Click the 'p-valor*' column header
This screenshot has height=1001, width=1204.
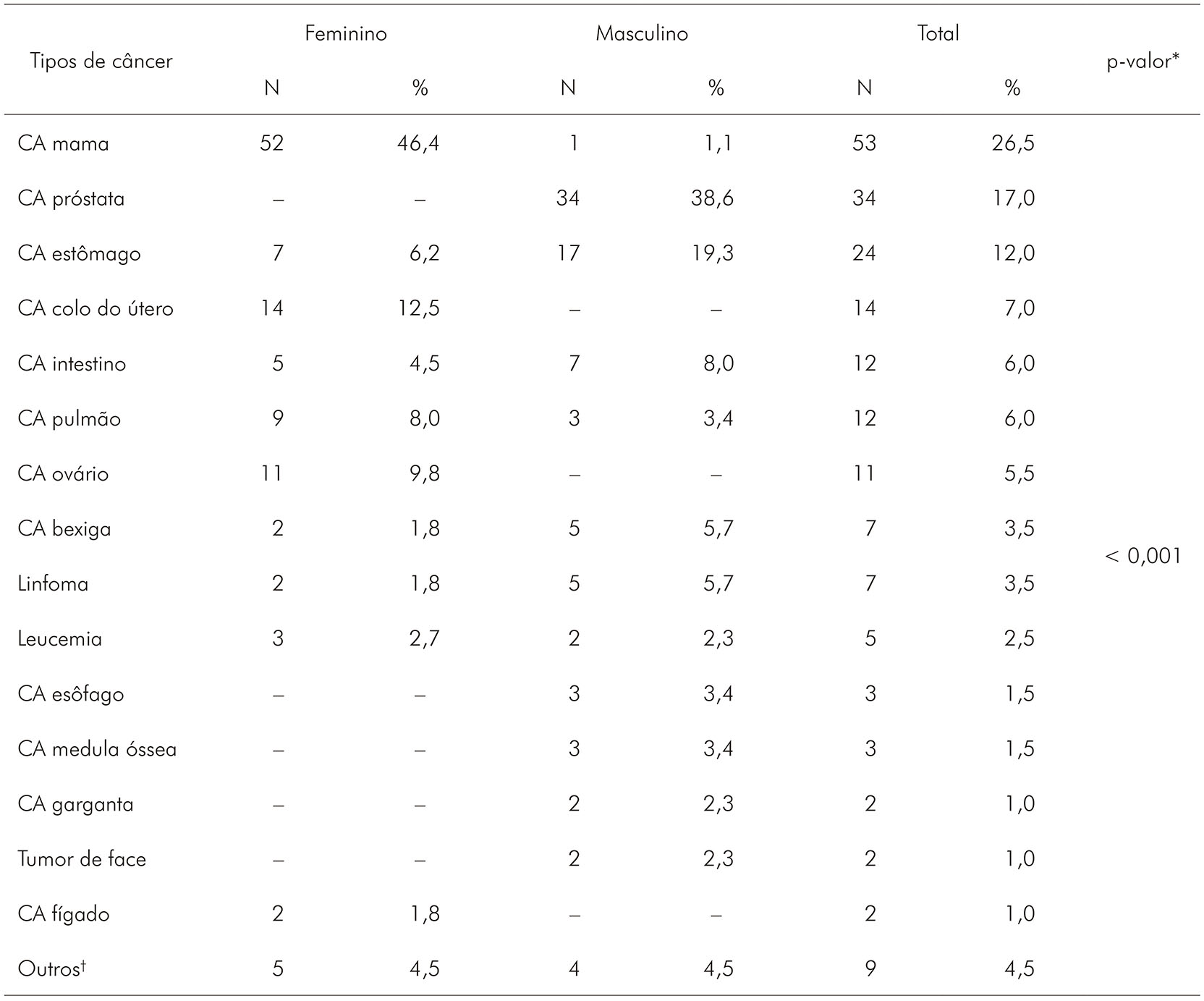tap(1143, 62)
